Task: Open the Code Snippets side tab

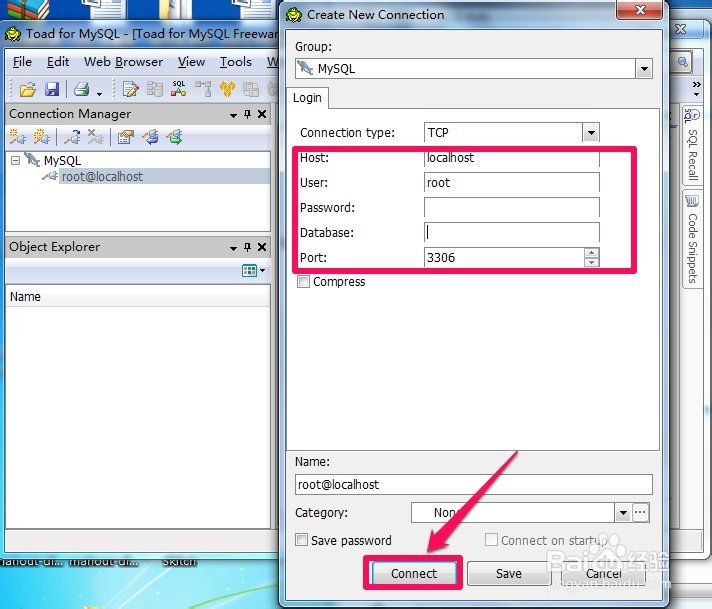Action: (692, 239)
